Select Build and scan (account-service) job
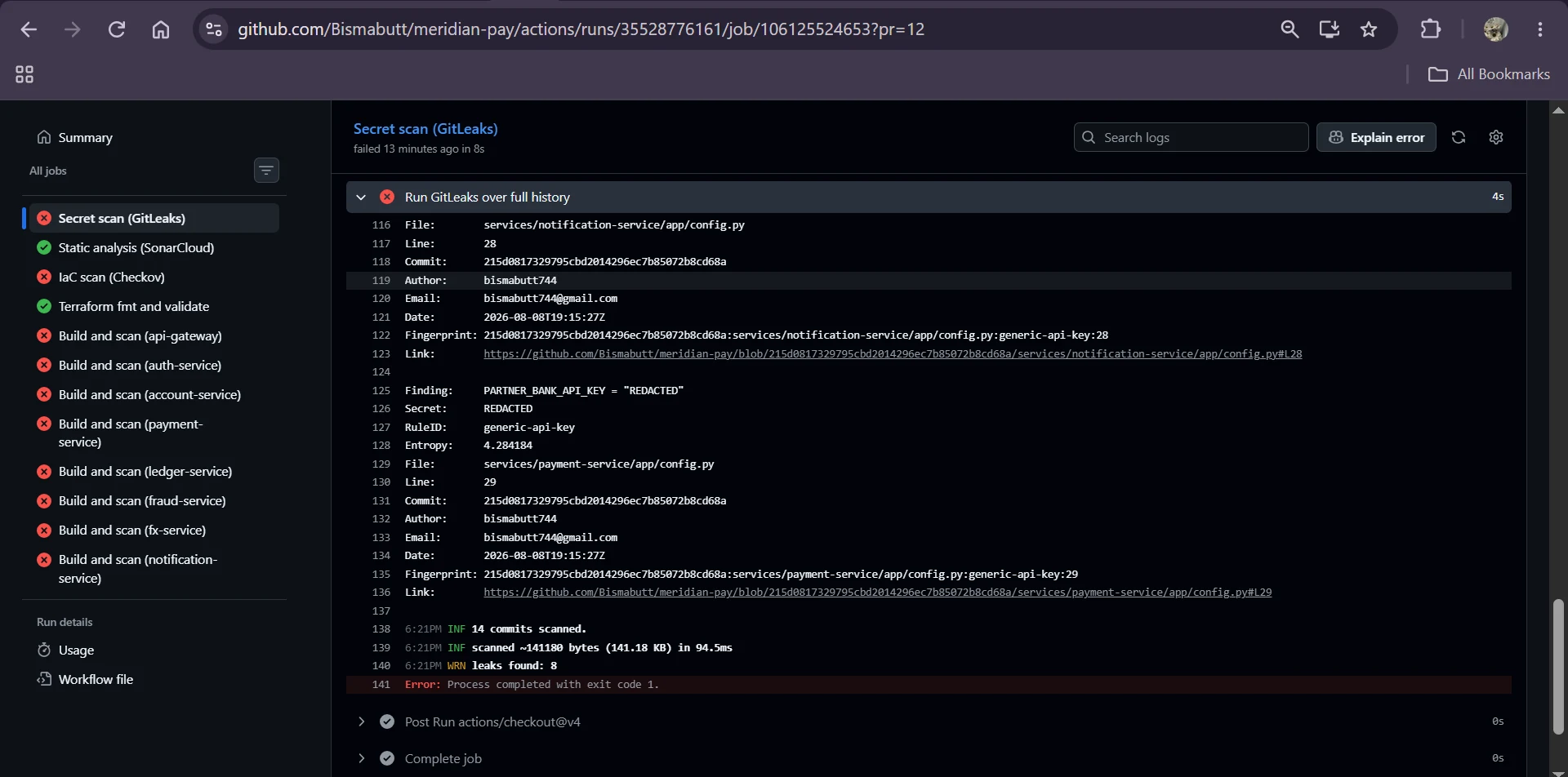 click(154, 394)
